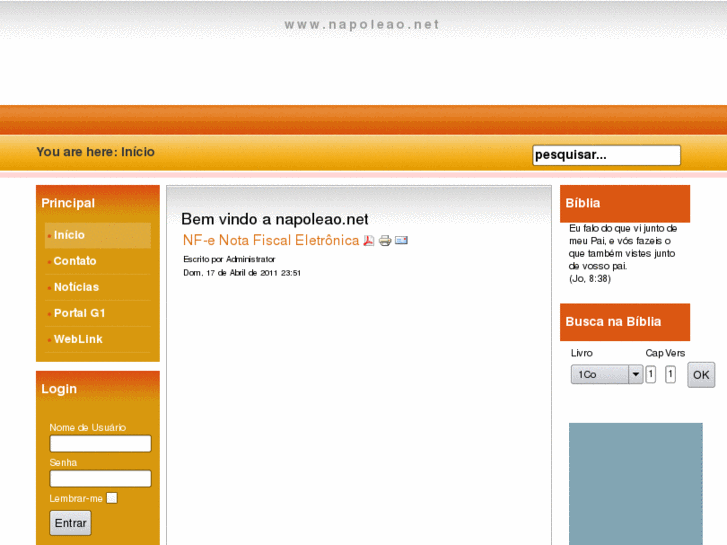Click the Login module heading

tap(59, 389)
